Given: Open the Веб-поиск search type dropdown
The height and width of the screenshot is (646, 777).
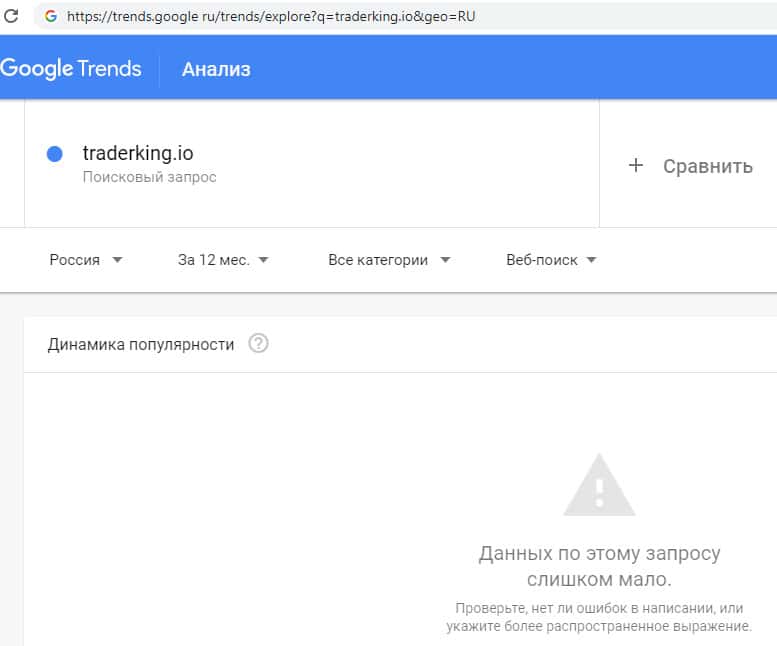Looking at the screenshot, I should pos(551,260).
